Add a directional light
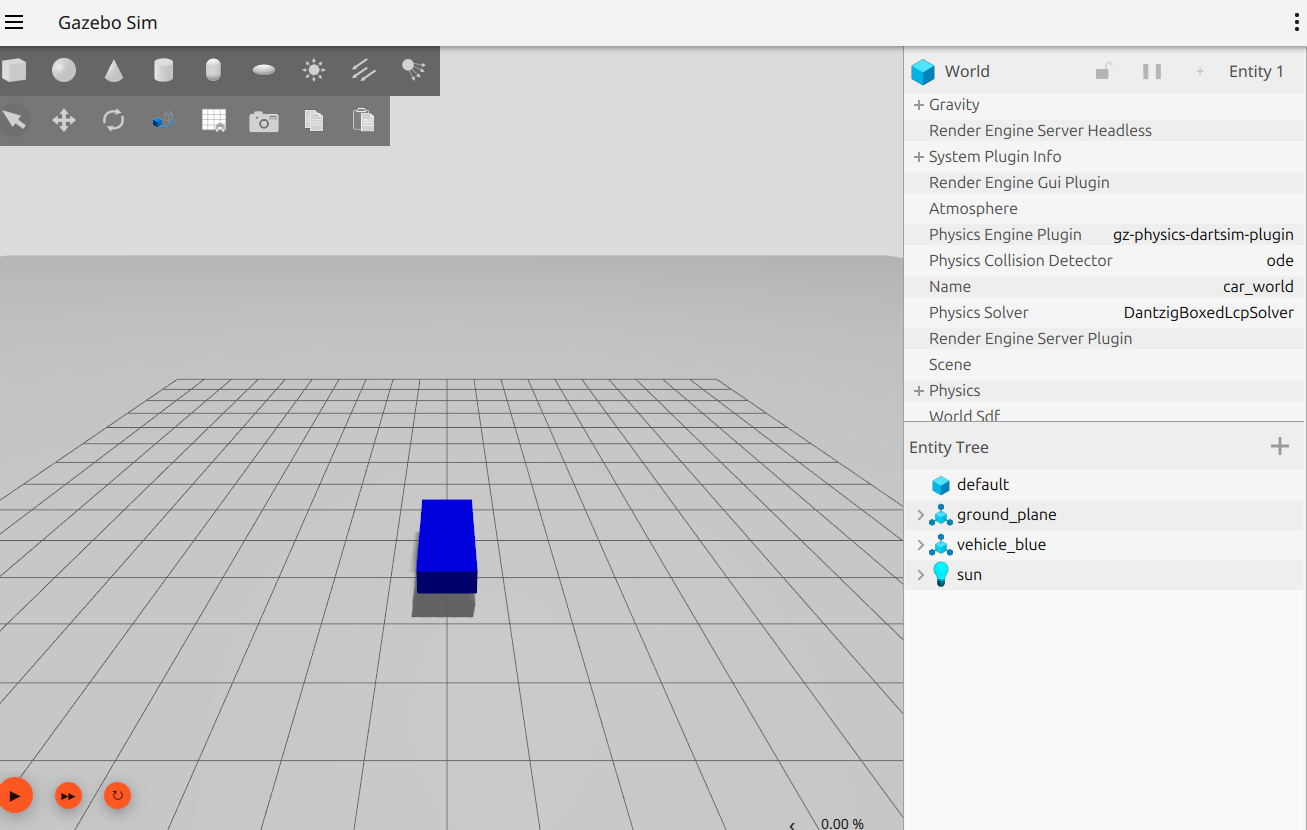This screenshot has width=1307, height=830. [364, 70]
